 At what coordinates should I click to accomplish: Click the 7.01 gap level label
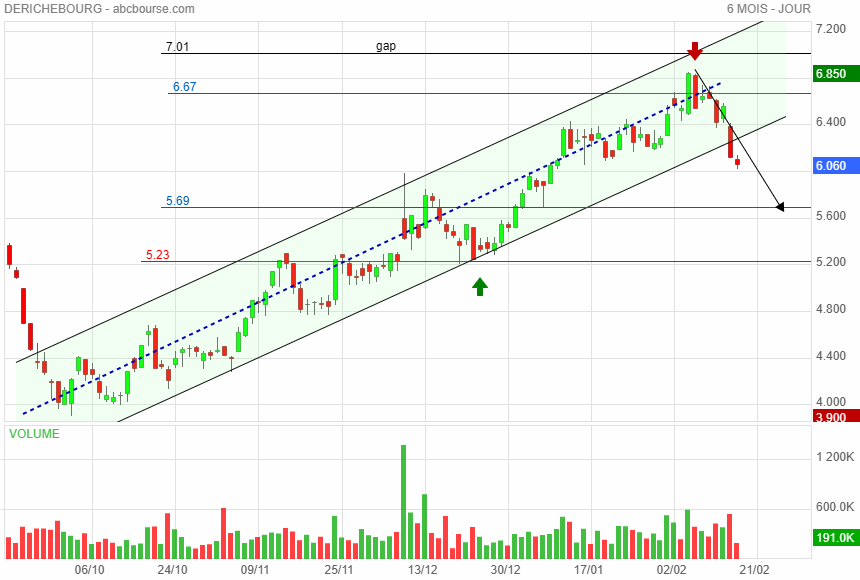177,47
